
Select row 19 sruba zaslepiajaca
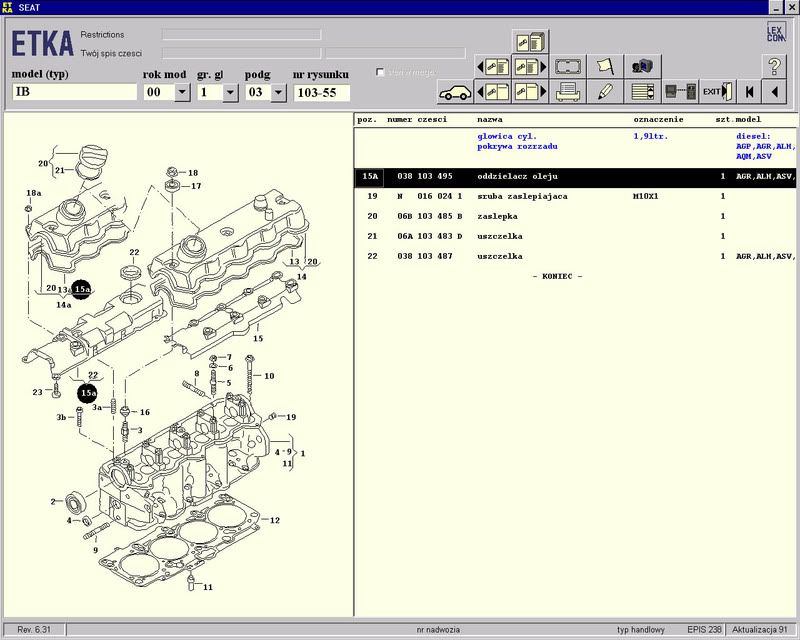[x=575, y=196]
